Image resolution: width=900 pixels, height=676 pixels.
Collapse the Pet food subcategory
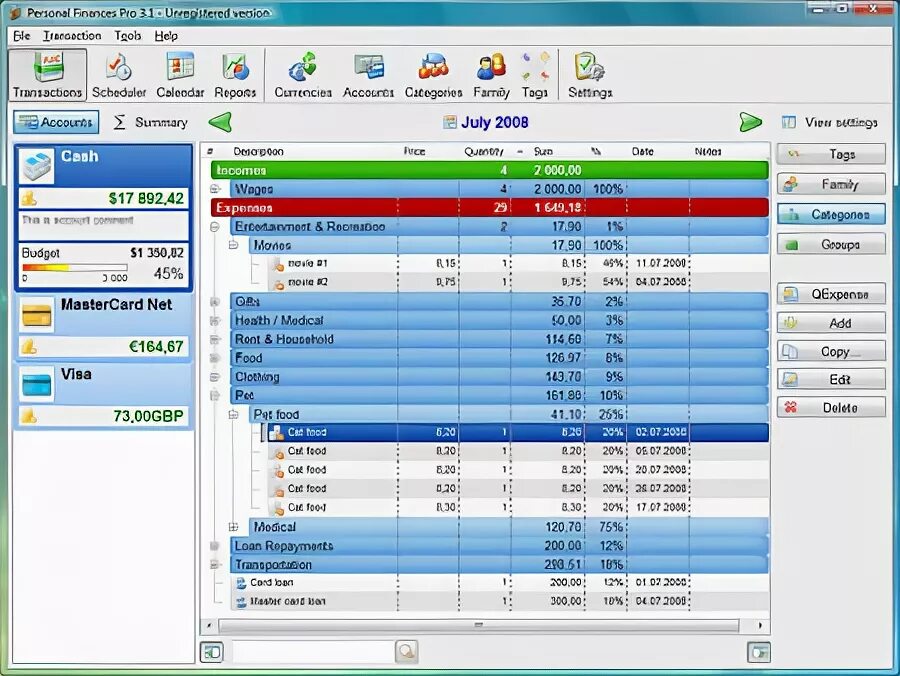click(x=234, y=414)
